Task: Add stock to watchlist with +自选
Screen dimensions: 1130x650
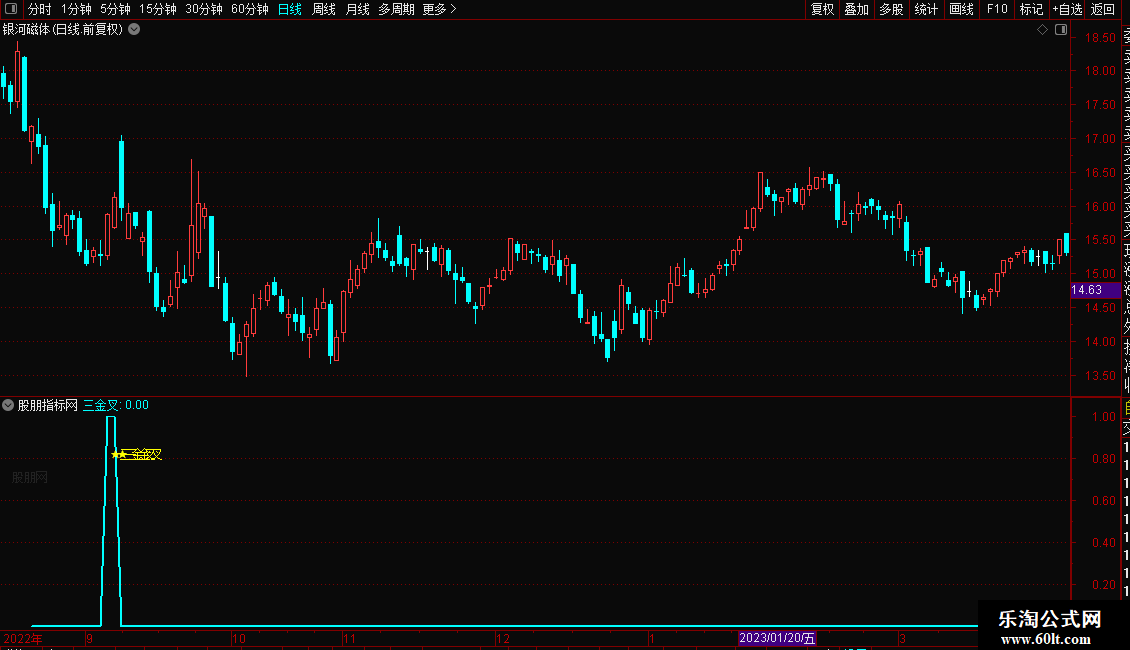Action: 1067,9
